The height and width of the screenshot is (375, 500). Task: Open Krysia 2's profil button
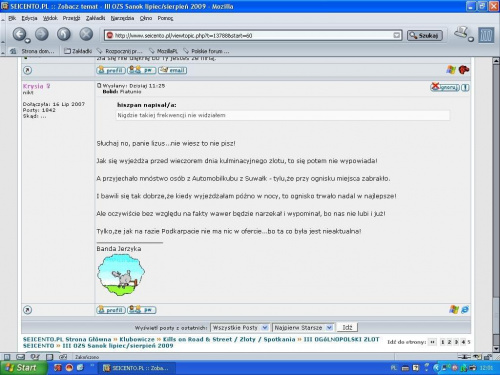click(x=111, y=310)
